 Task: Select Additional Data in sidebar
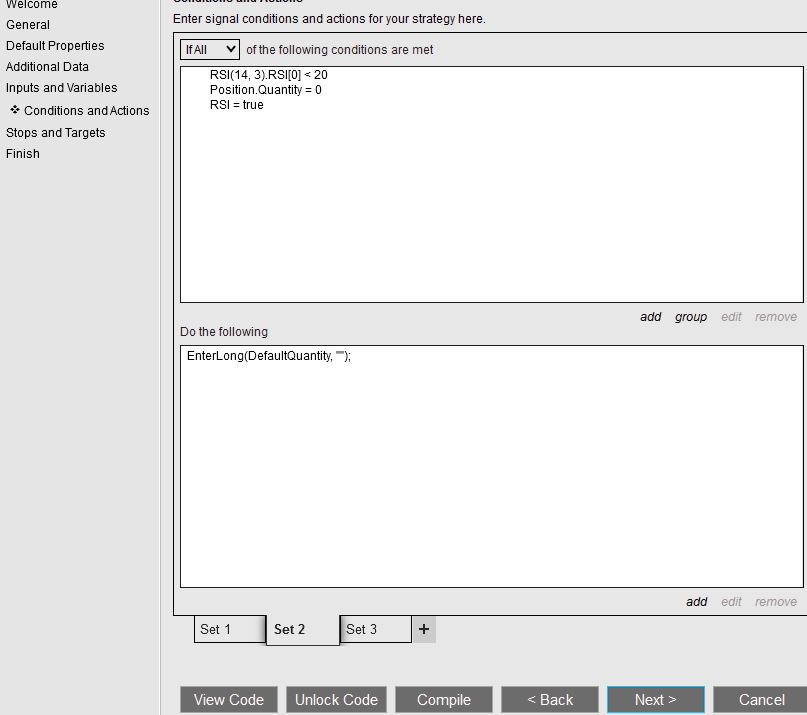point(47,67)
